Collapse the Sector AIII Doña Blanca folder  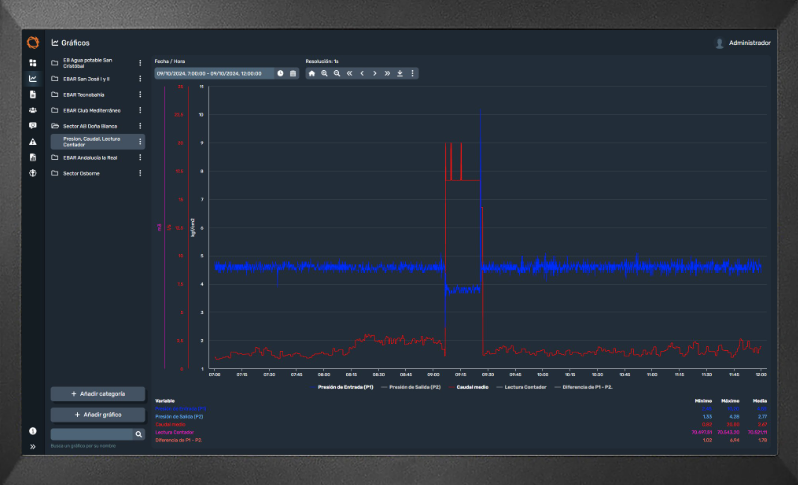tap(90, 126)
